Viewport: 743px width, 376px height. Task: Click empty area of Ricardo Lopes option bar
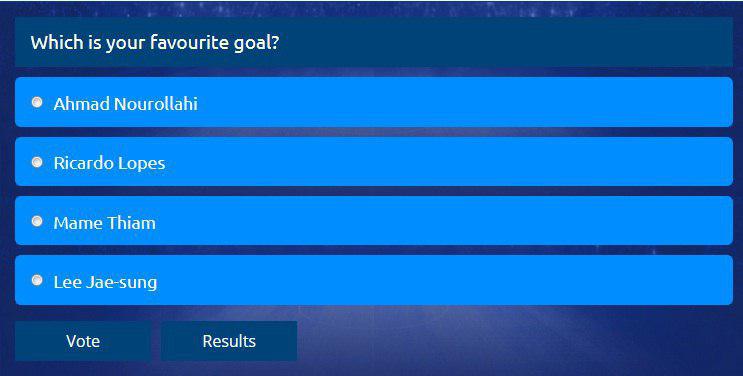450,162
